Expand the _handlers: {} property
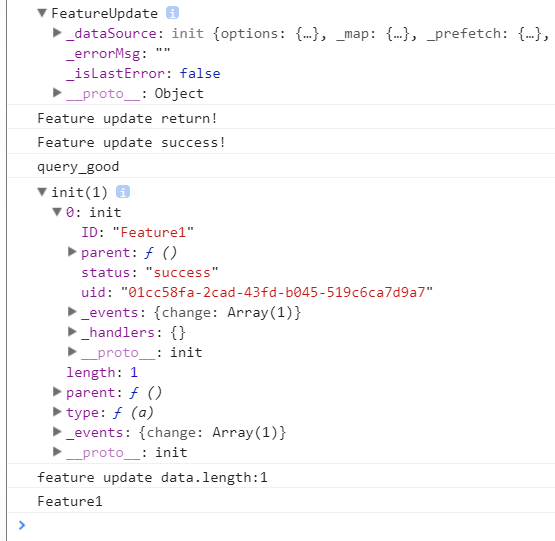This screenshot has width=555, height=541. [x=72, y=332]
